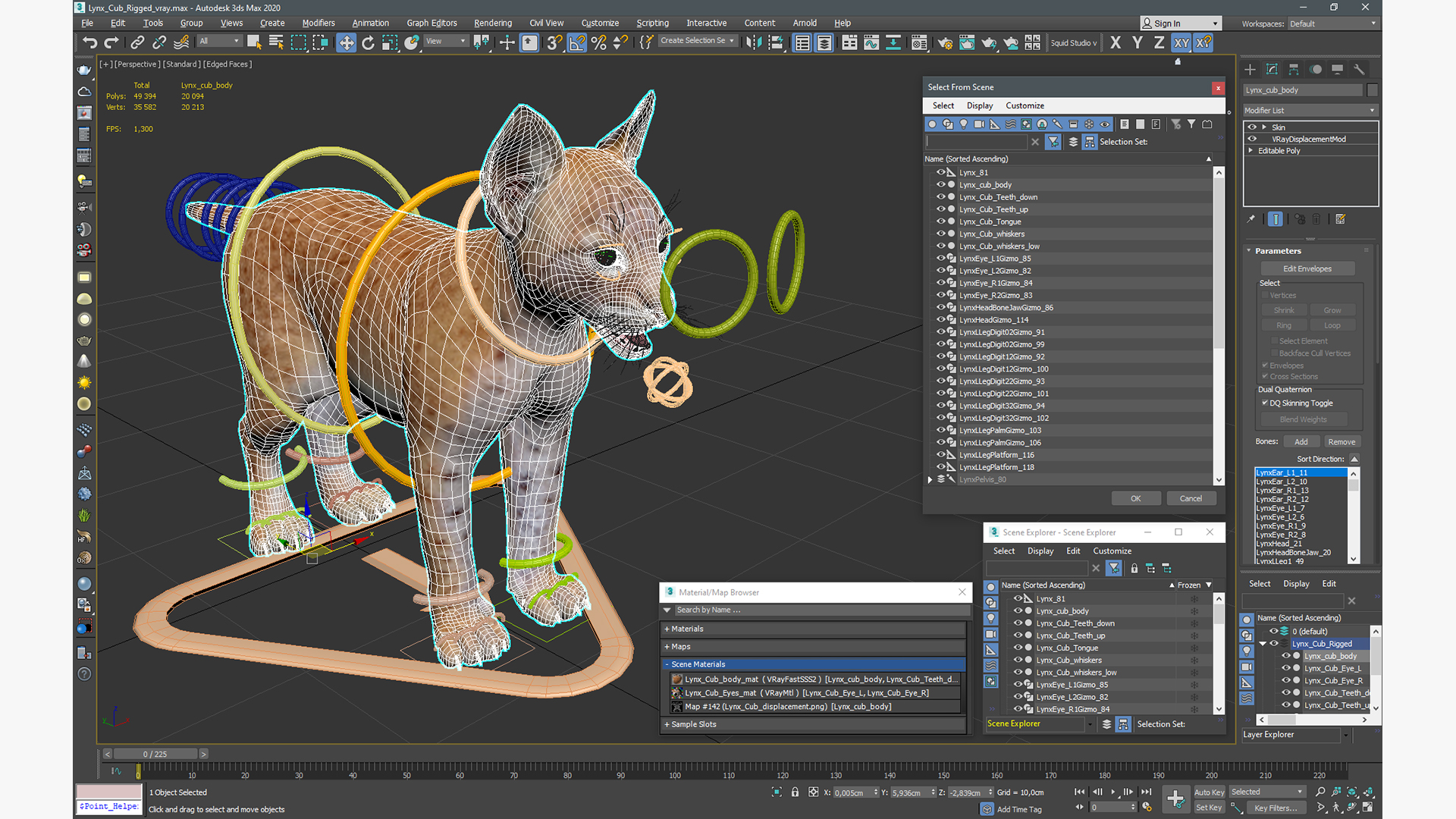Open the Utilities command panel wrench
The width and height of the screenshot is (1456, 819).
point(1359,69)
